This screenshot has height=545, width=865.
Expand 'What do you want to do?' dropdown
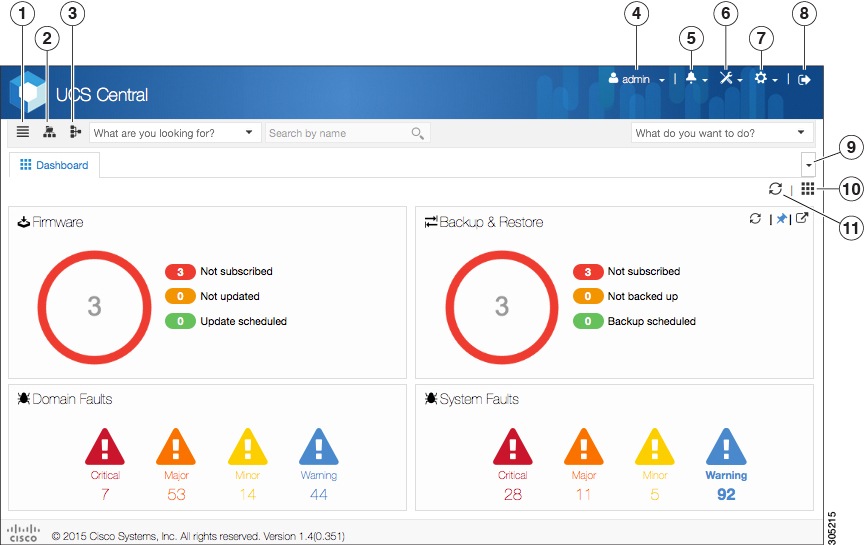pos(722,132)
